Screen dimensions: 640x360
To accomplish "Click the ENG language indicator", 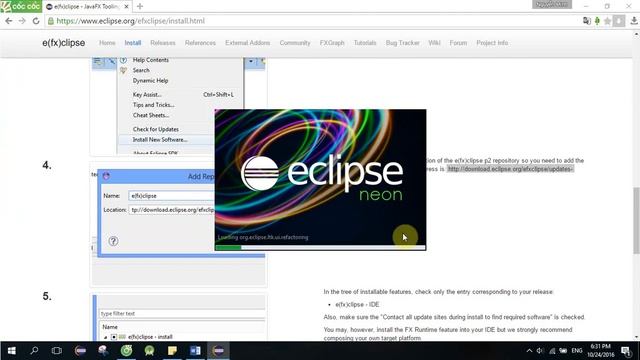I will pyautogui.click(x=577, y=351).
